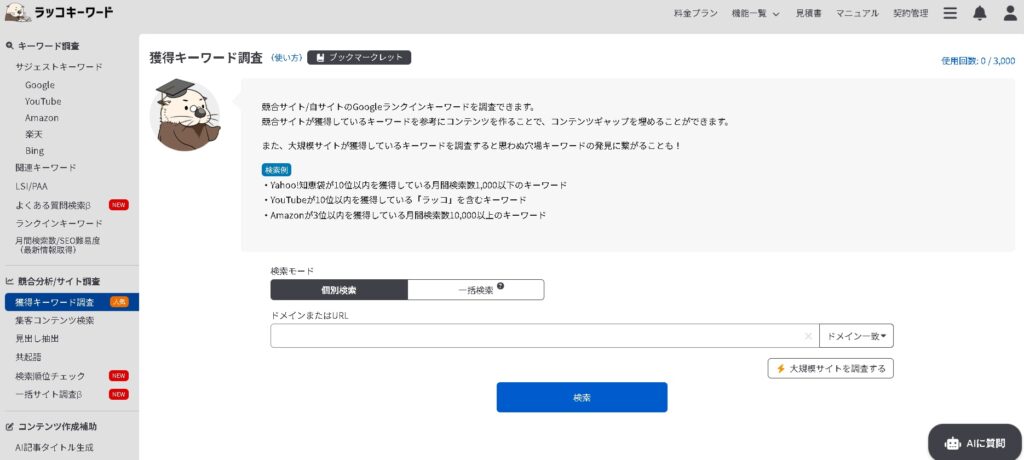Click 大規模サイトを調査する button
The width and height of the screenshot is (1024, 460).
(831, 369)
